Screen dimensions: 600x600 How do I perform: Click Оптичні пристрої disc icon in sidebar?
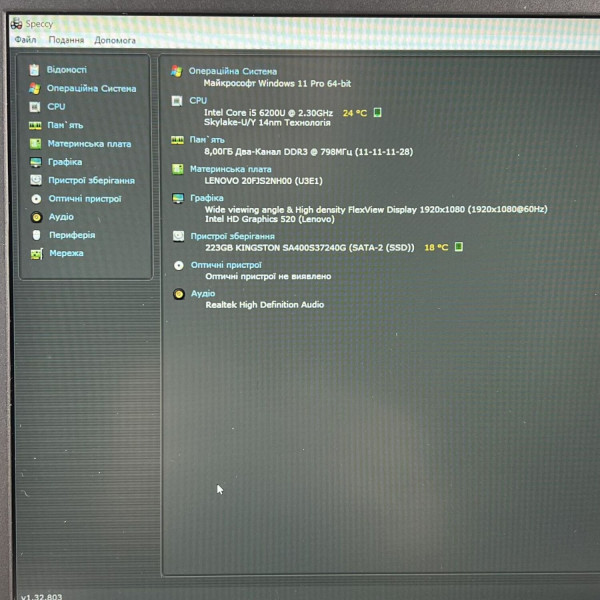click(x=36, y=199)
